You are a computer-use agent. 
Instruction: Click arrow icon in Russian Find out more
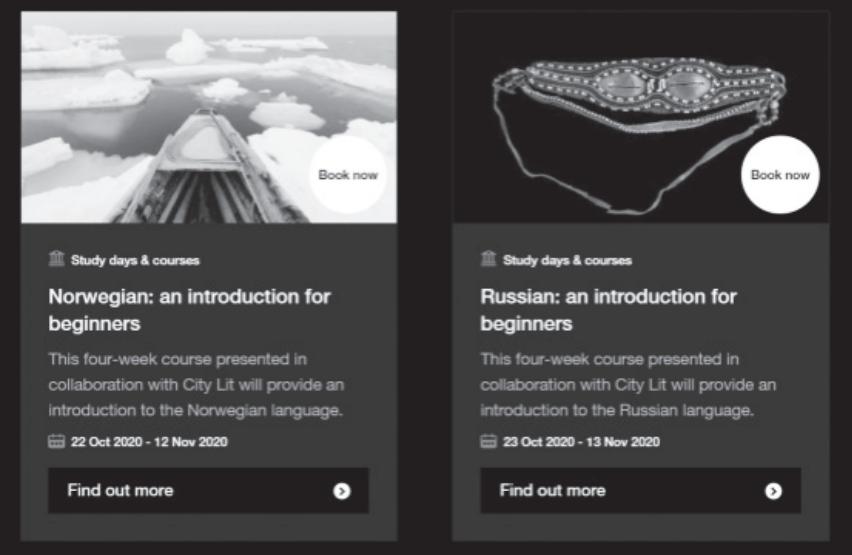click(773, 491)
